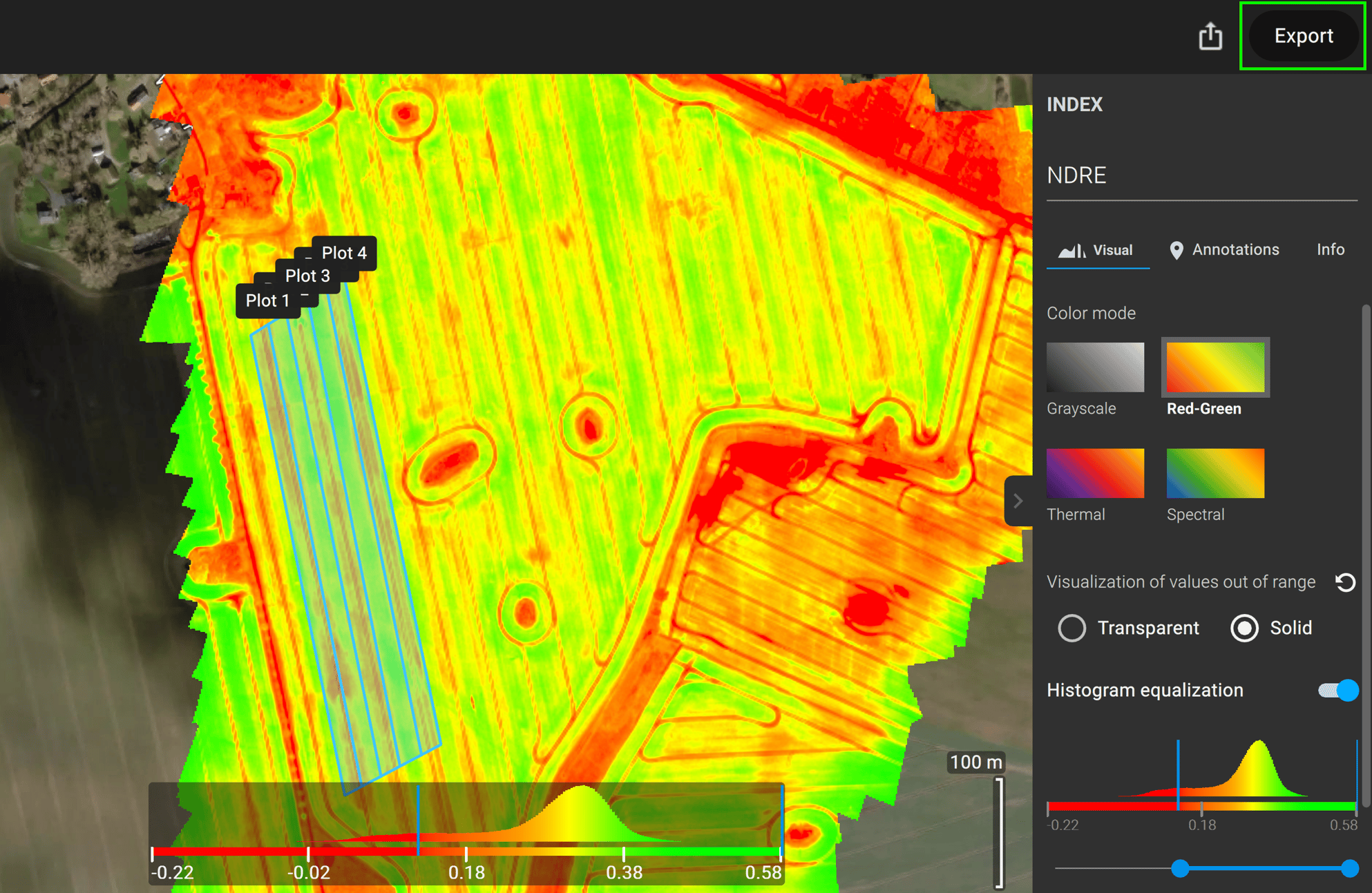This screenshot has height=893, width=1372.
Task: Click the 100 m scale bar indicator
Action: (975, 762)
